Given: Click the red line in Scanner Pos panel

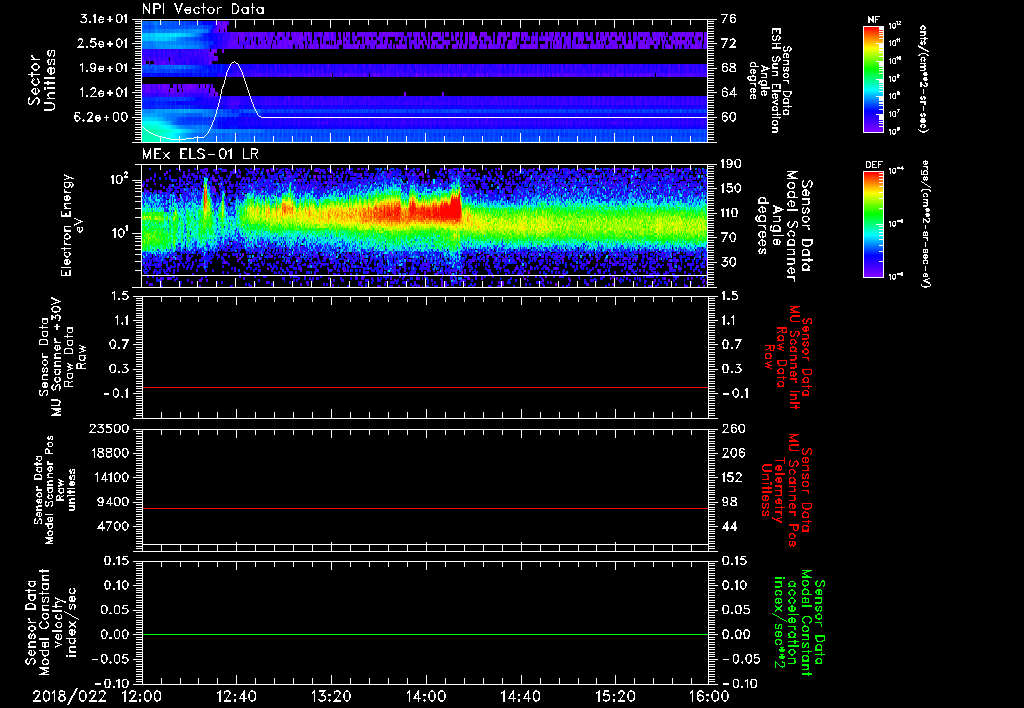Looking at the screenshot, I should [424, 508].
